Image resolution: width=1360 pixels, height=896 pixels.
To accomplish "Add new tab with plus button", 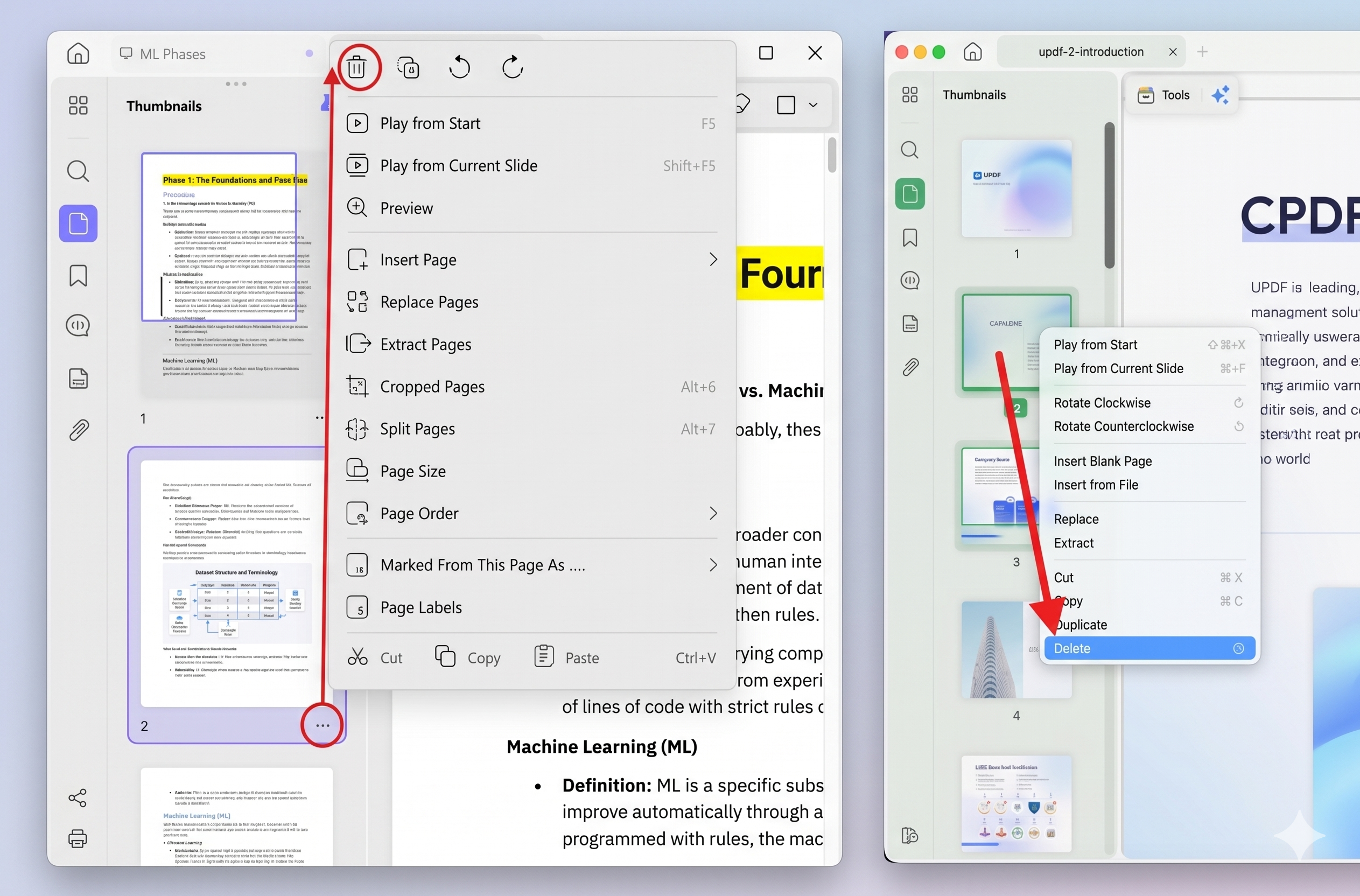I will [1202, 52].
